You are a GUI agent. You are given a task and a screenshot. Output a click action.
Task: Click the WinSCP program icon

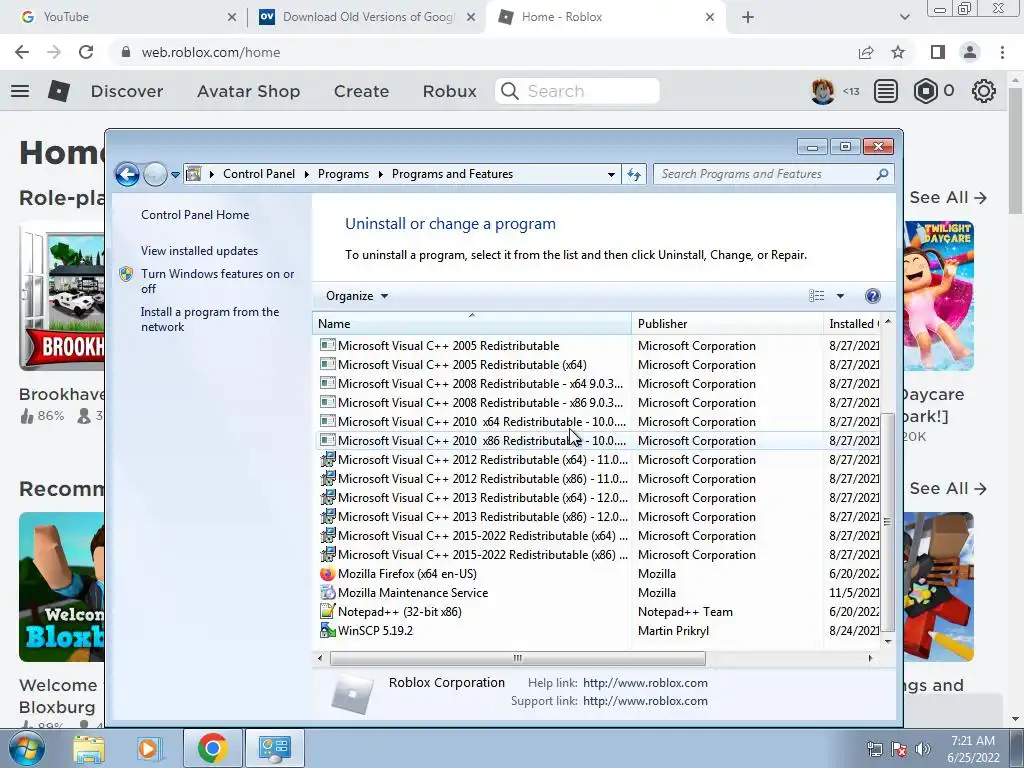click(x=327, y=631)
